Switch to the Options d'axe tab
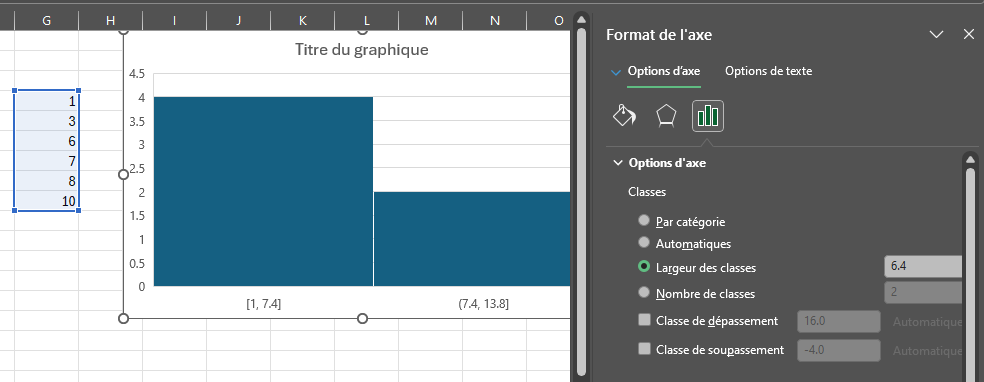The height and width of the screenshot is (382, 984). (x=664, y=72)
